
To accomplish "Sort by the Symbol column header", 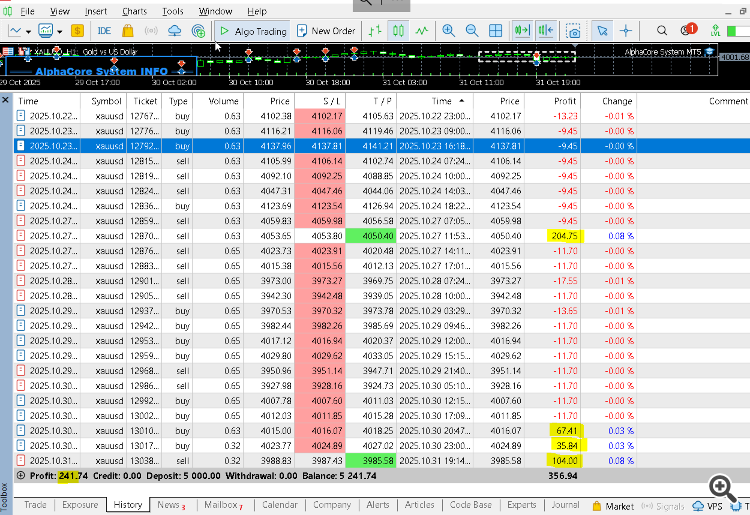I will click(107, 101).
